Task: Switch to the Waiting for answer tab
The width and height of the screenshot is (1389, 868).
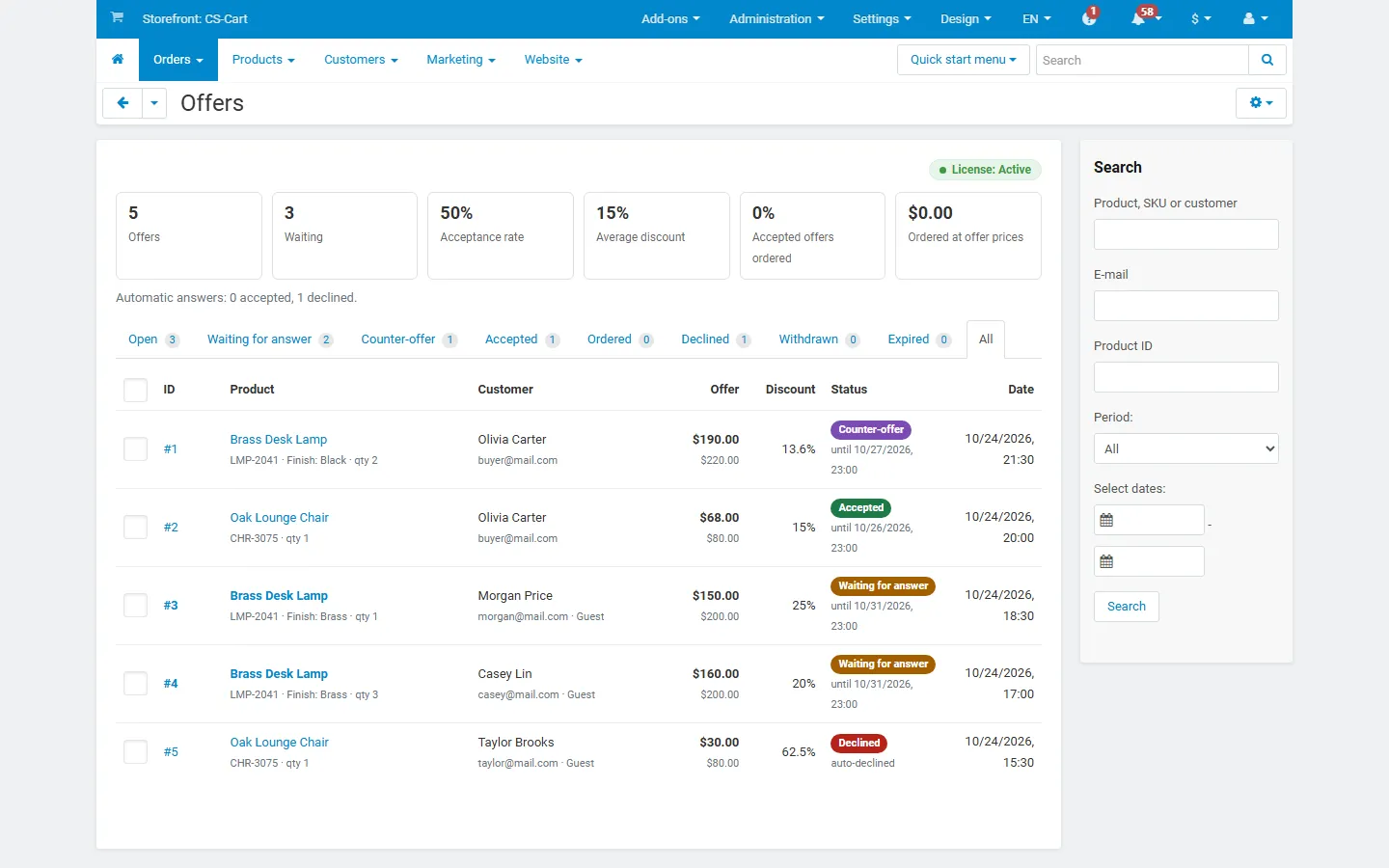Action: click(270, 339)
